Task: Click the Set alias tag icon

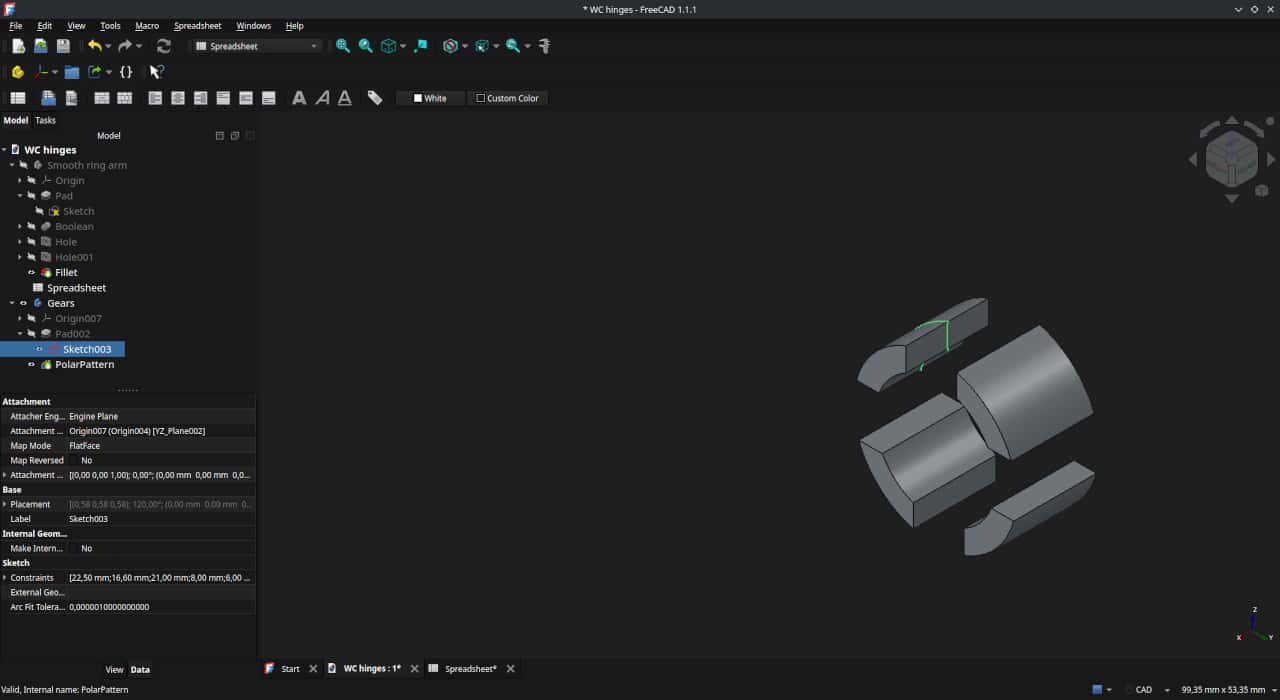Action: coord(375,98)
